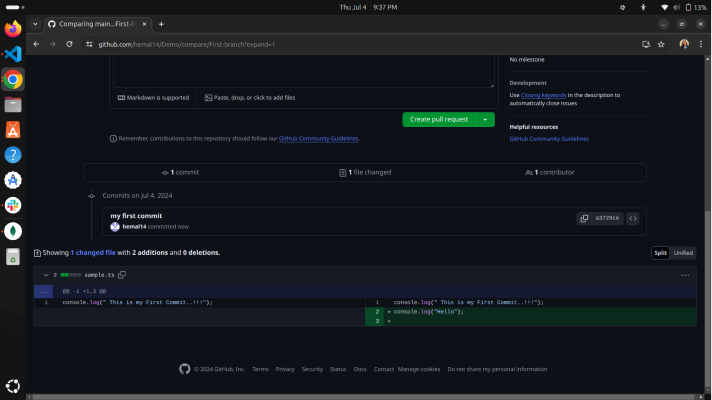Open the Help icon in dock
This screenshot has width=712, height=400.
point(13,155)
